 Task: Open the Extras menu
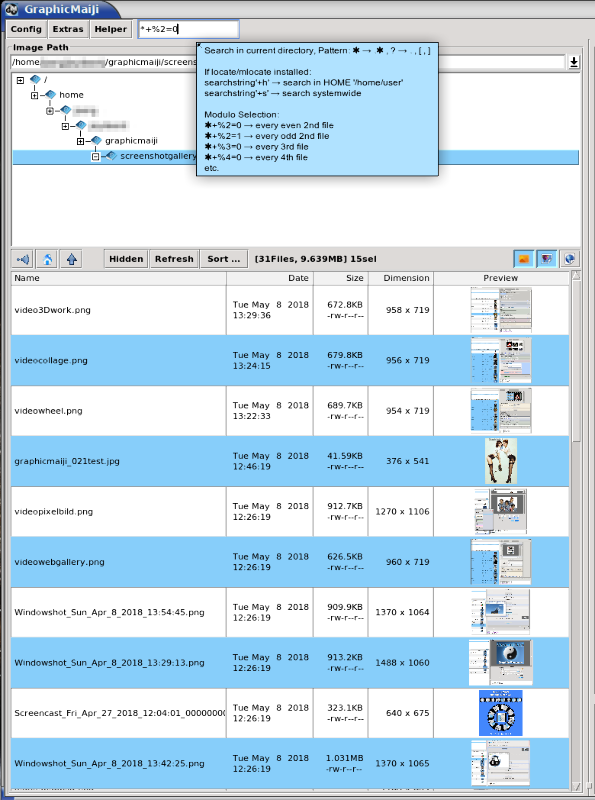click(68, 29)
